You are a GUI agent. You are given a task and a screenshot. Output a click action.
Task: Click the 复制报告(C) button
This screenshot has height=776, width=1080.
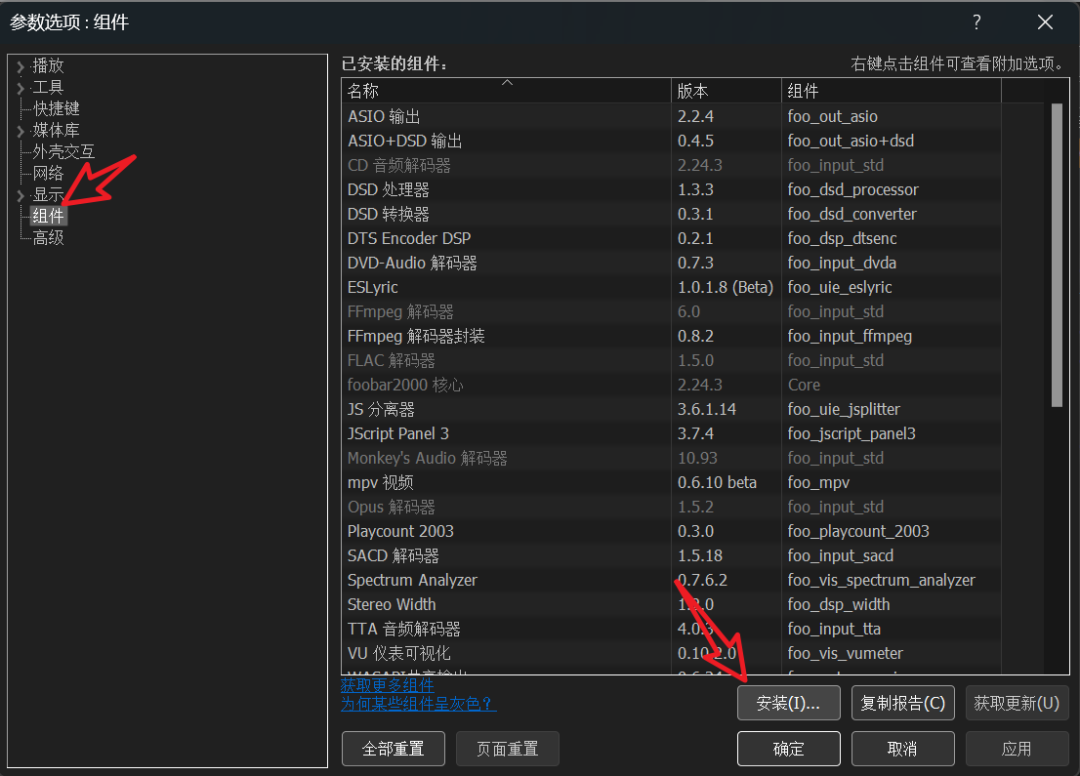pyautogui.click(x=902, y=703)
